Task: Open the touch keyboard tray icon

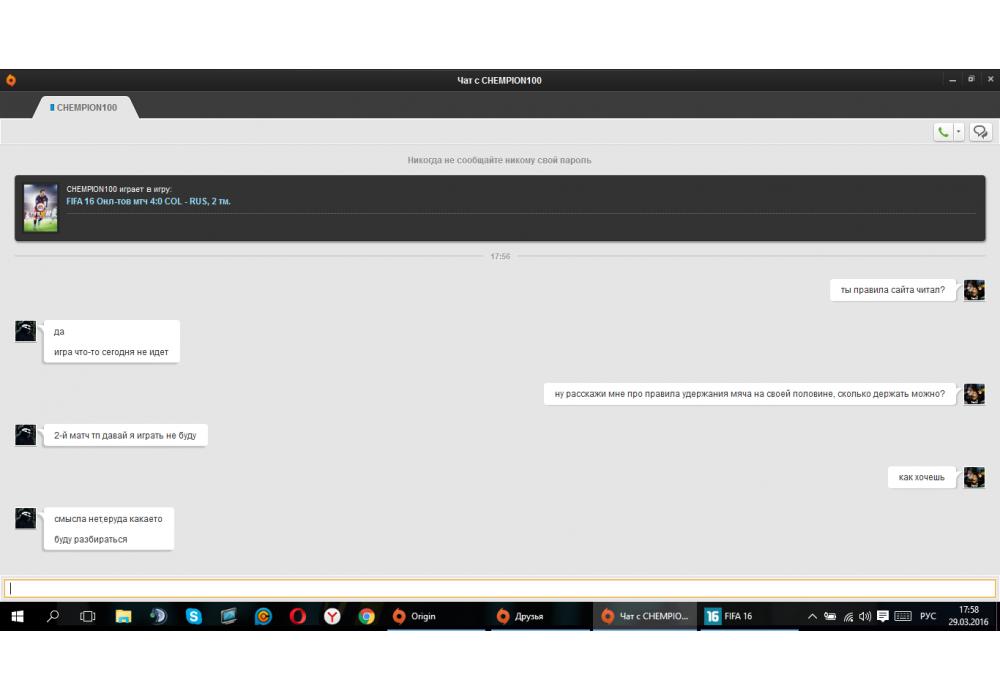Action: click(x=902, y=616)
